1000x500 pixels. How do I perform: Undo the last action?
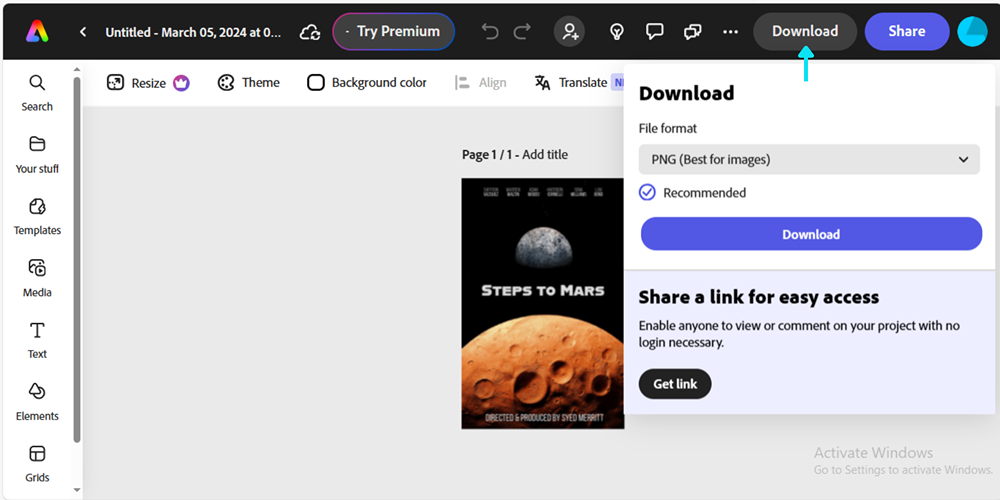490,31
